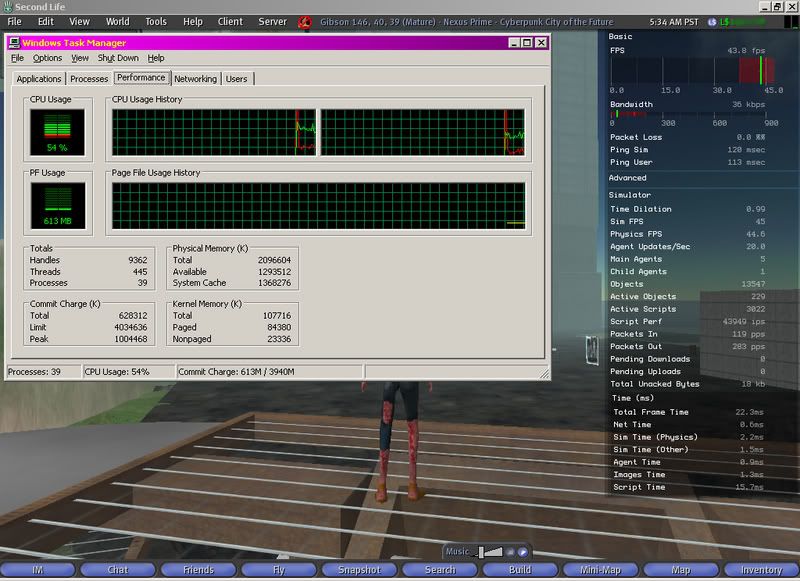The width and height of the screenshot is (800, 581).
Task: Click the Active Scripts stat row
Action: pos(688,309)
